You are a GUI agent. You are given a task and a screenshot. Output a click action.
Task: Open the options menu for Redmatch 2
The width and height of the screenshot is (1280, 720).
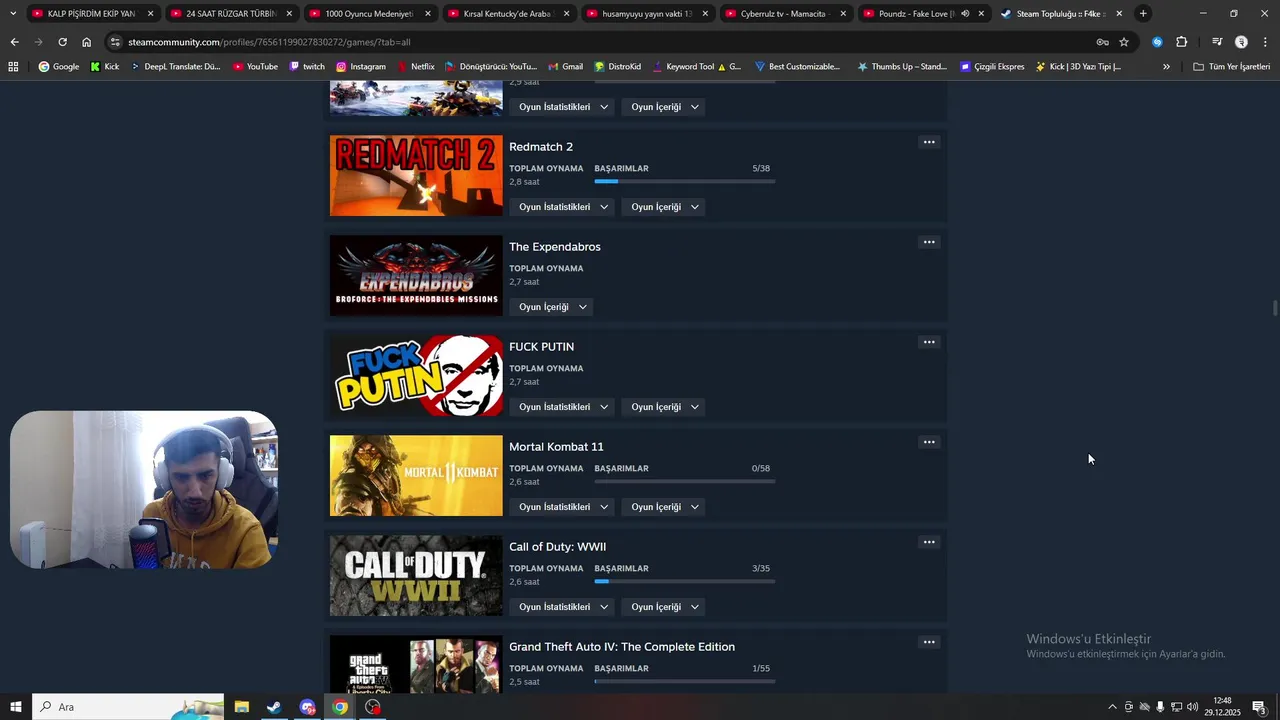pyautogui.click(x=929, y=142)
